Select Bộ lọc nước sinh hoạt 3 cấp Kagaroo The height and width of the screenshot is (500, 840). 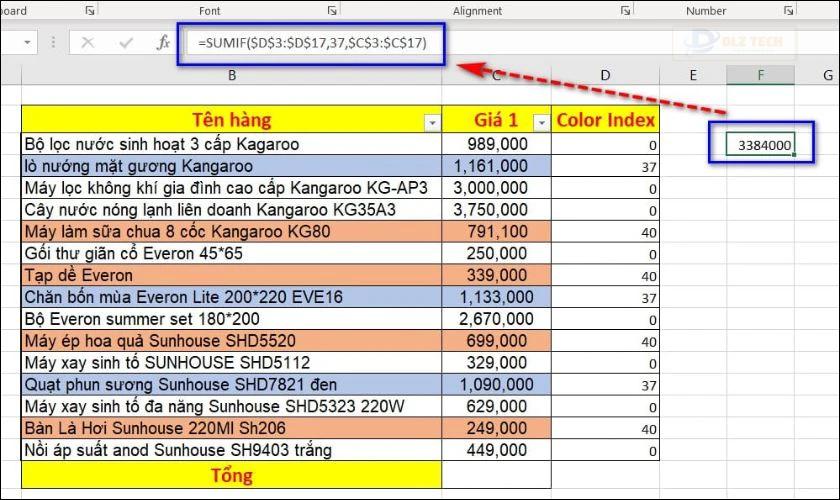(x=231, y=144)
